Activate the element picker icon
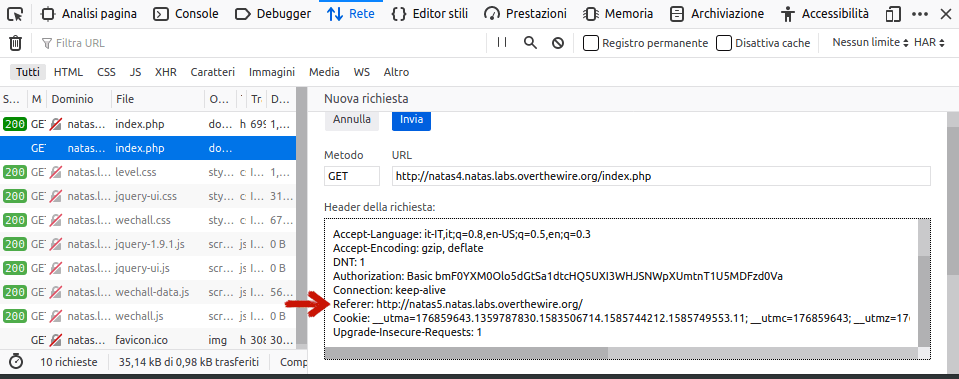This screenshot has width=959, height=379. pyautogui.click(x=17, y=13)
